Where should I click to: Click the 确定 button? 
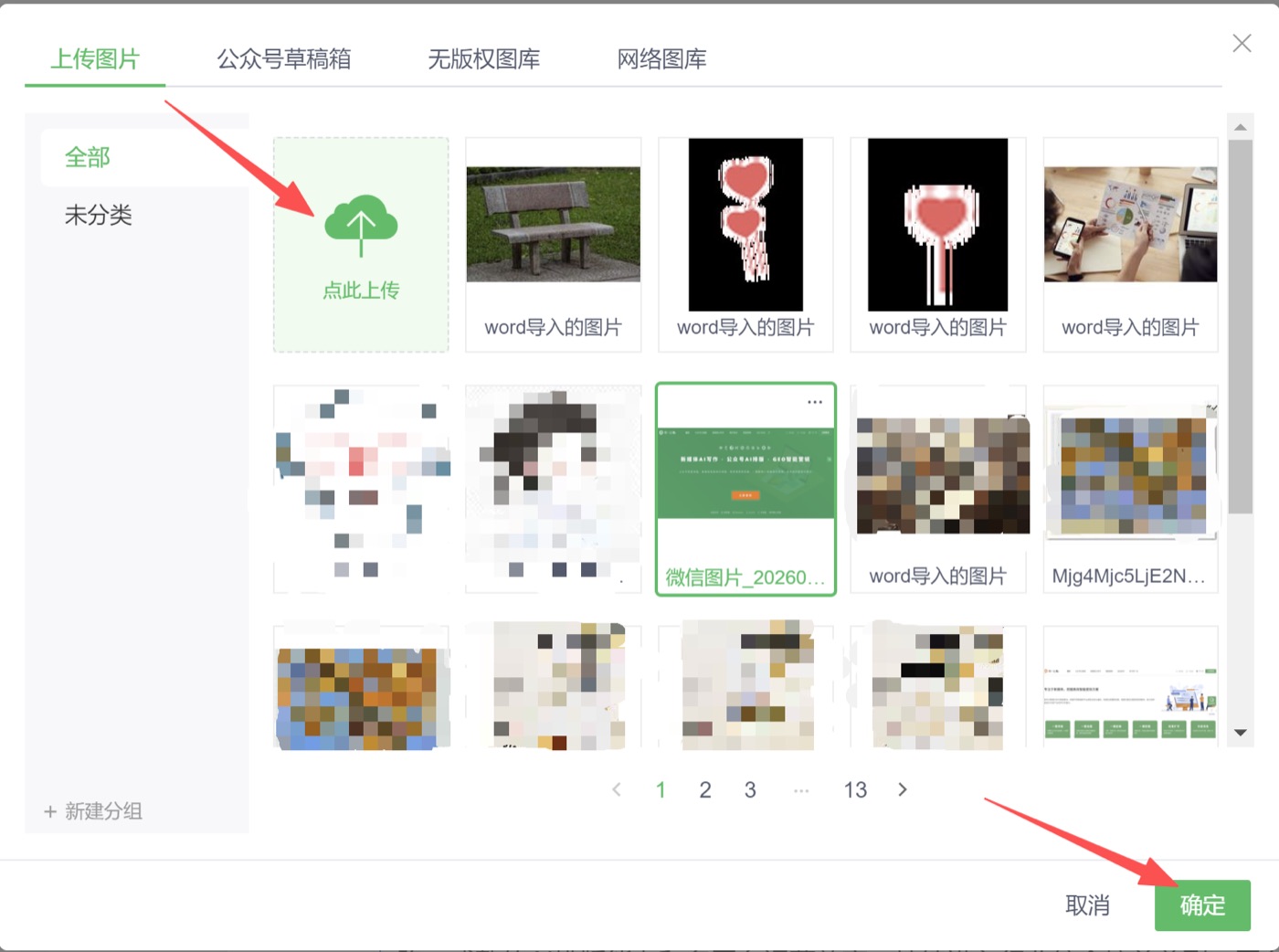[x=1202, y=905]
